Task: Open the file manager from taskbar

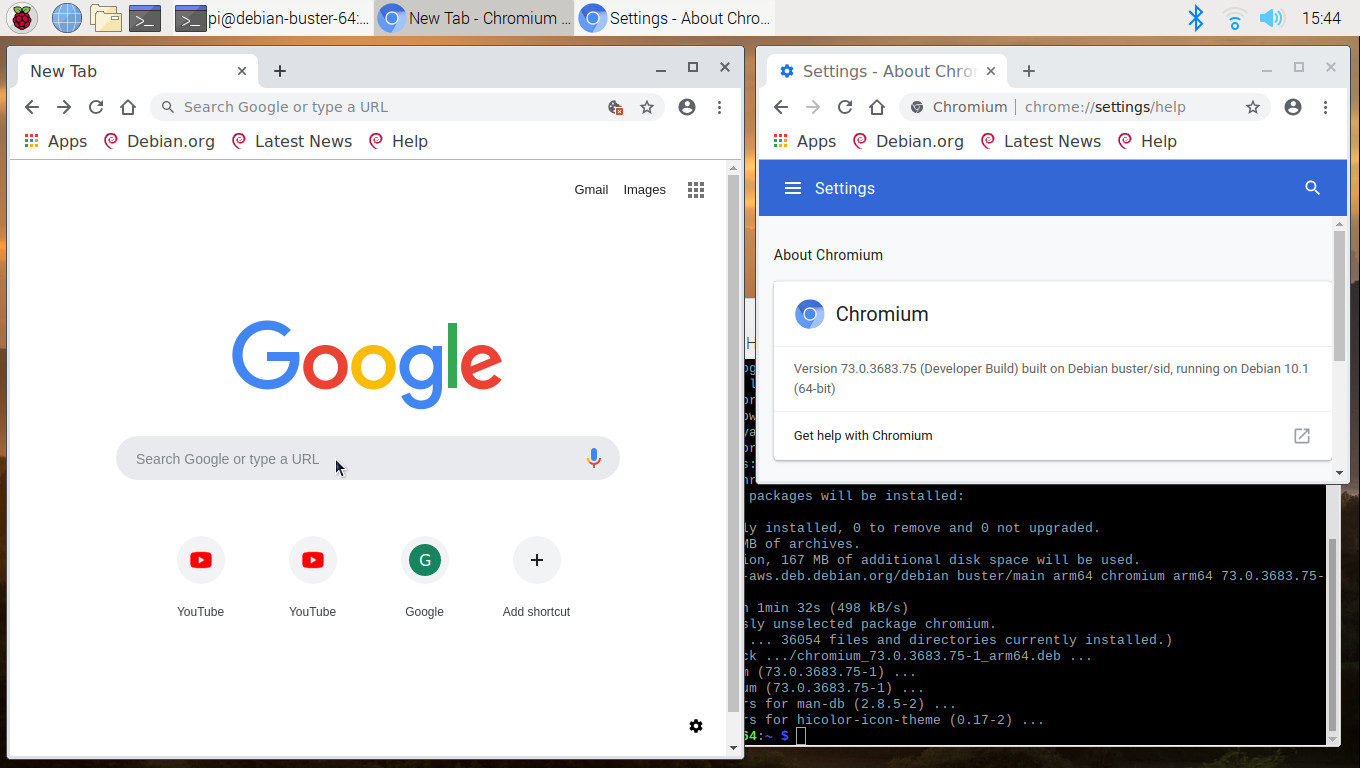Action: [105, 17]
